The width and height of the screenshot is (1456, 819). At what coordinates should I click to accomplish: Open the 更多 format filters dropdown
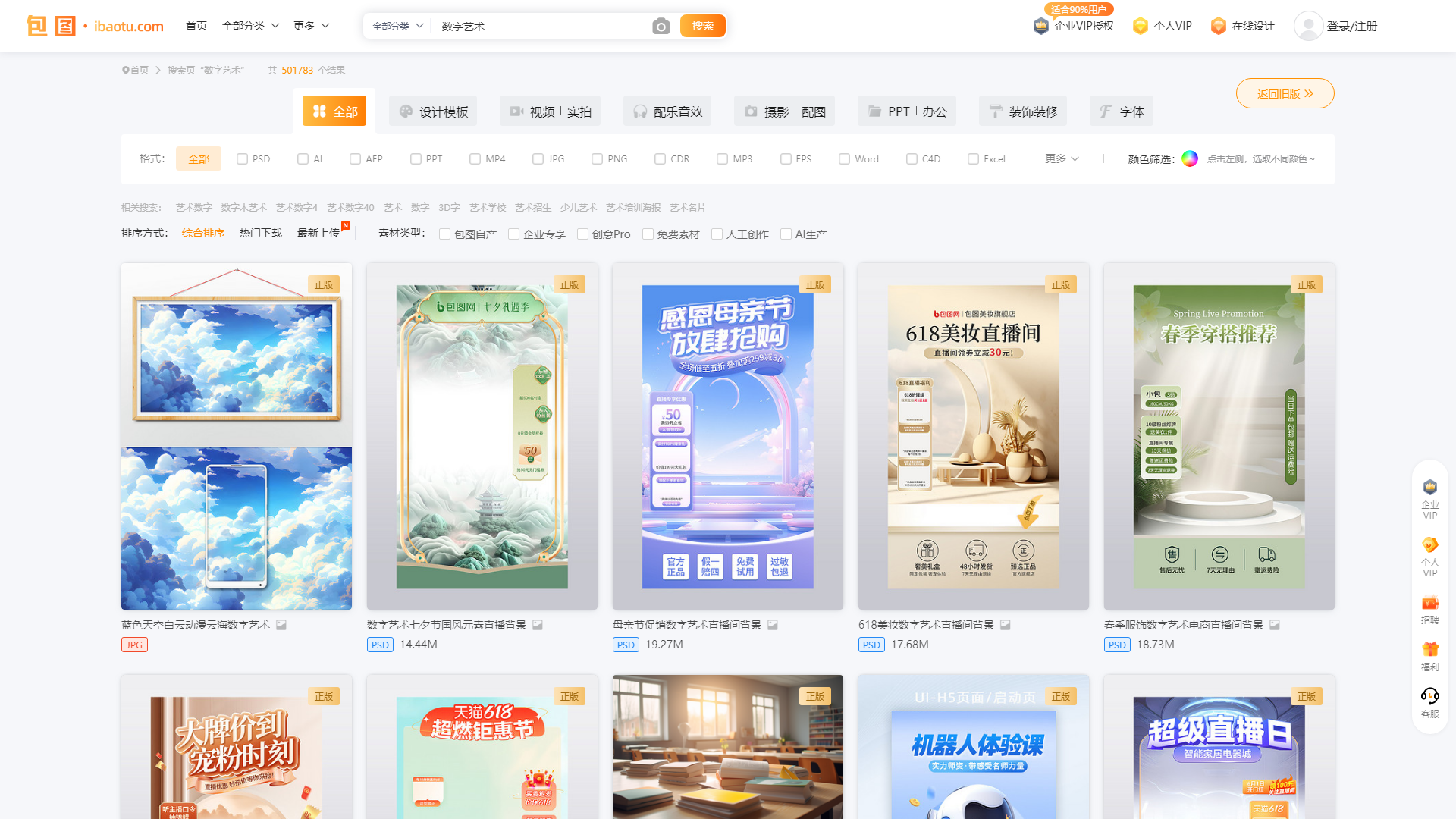point(1060,158)
